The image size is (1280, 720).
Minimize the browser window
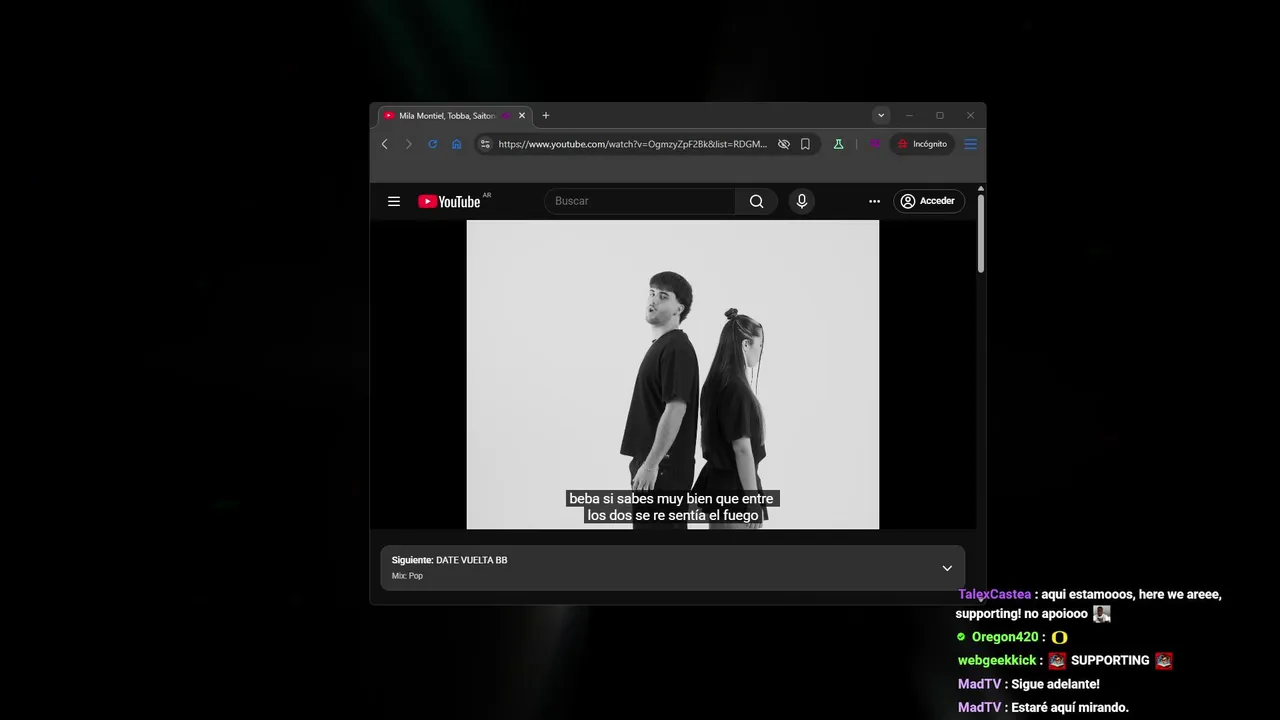pos(909,116)
